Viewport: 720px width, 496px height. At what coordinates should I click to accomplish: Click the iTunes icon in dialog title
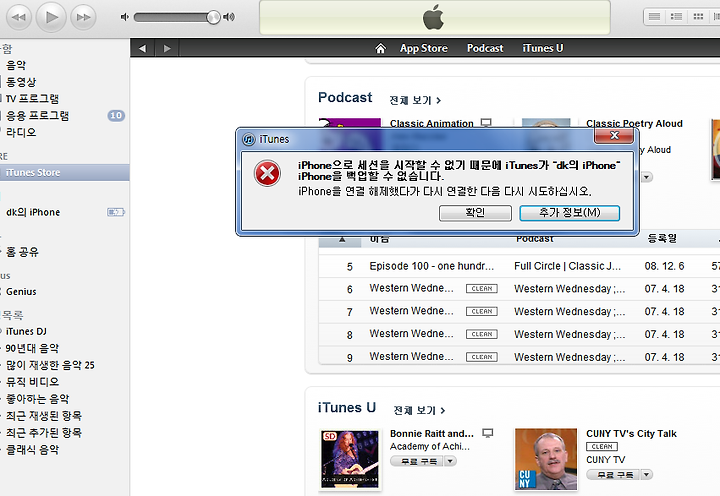(248, 139)
